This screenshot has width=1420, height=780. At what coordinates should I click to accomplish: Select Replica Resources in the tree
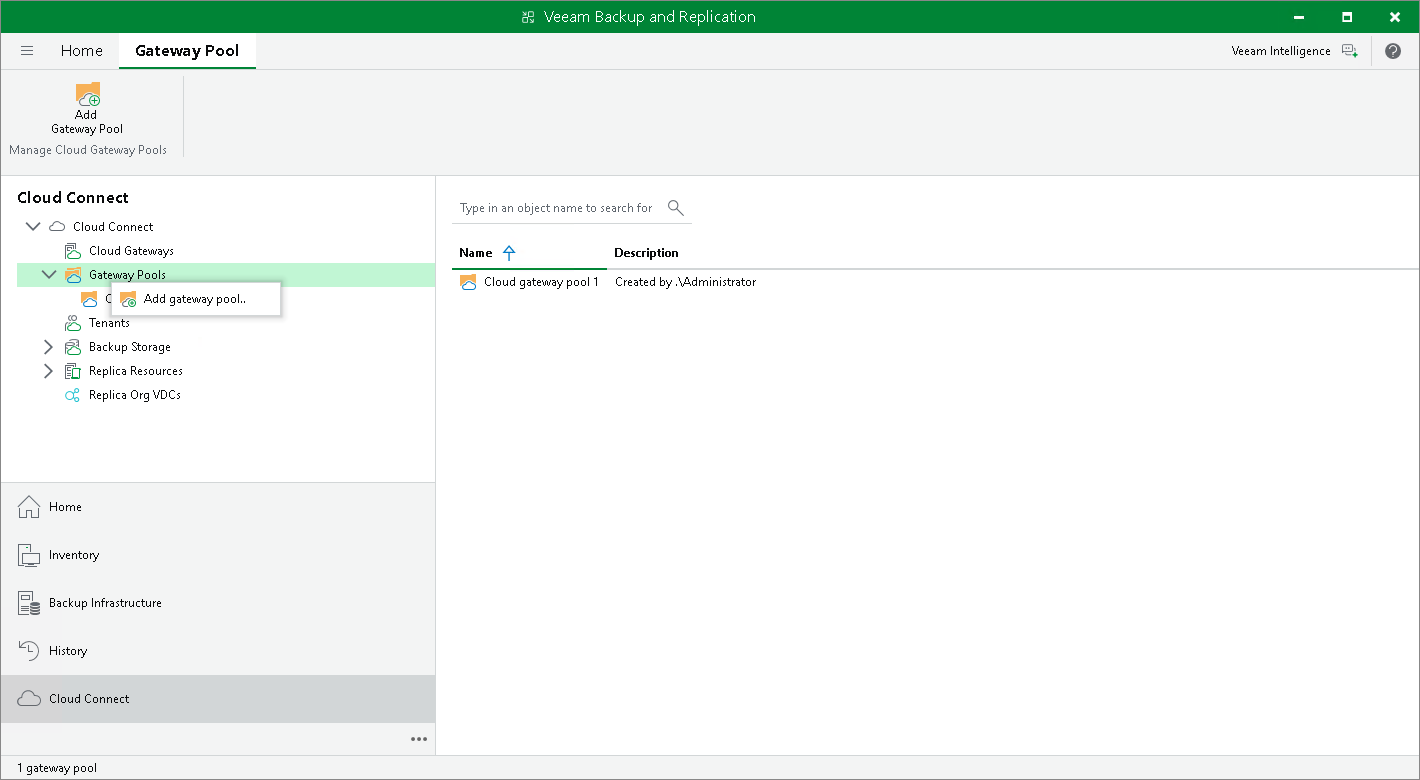click(136, 371)
